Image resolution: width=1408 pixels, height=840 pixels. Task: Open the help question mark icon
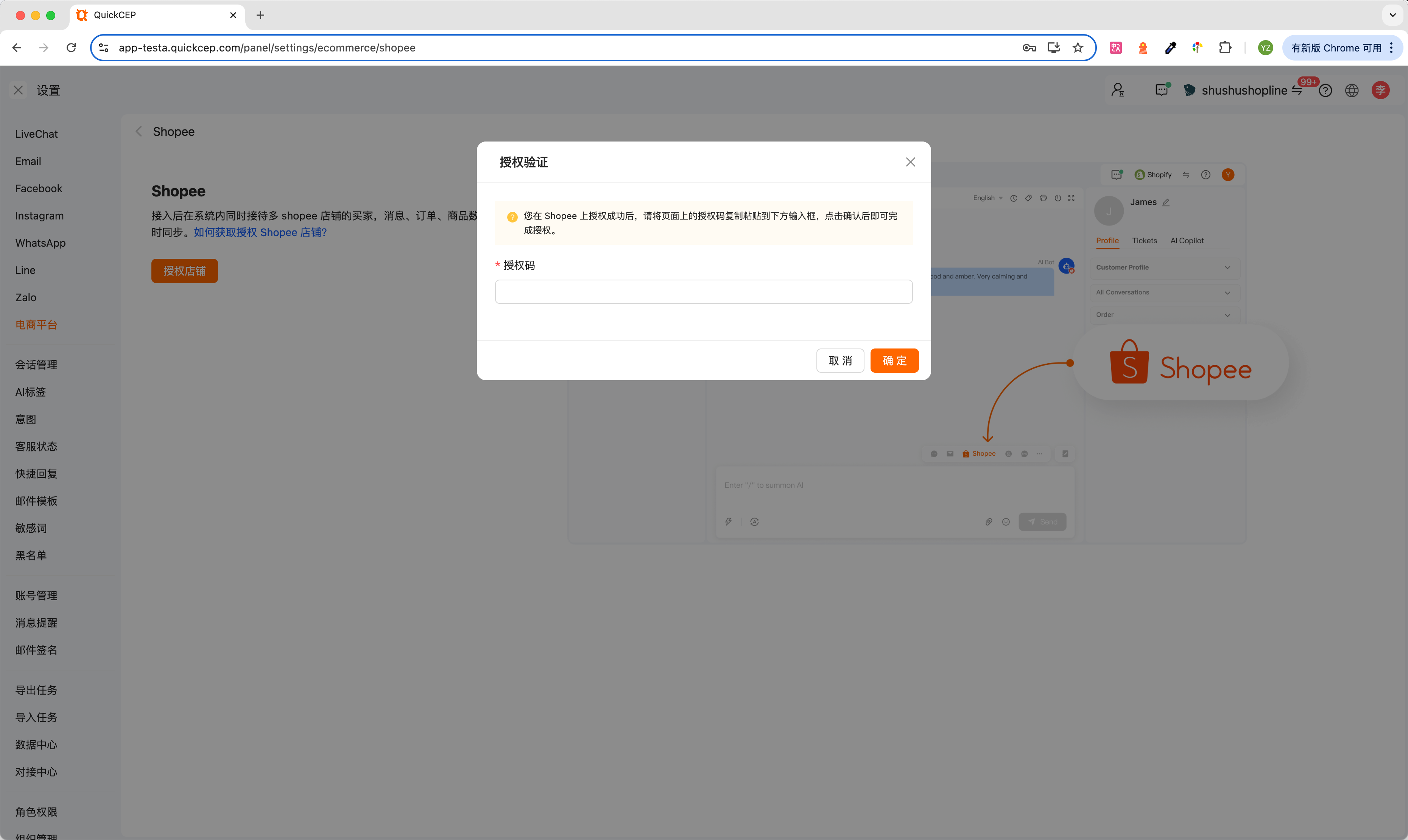(x=1325, y=90)
